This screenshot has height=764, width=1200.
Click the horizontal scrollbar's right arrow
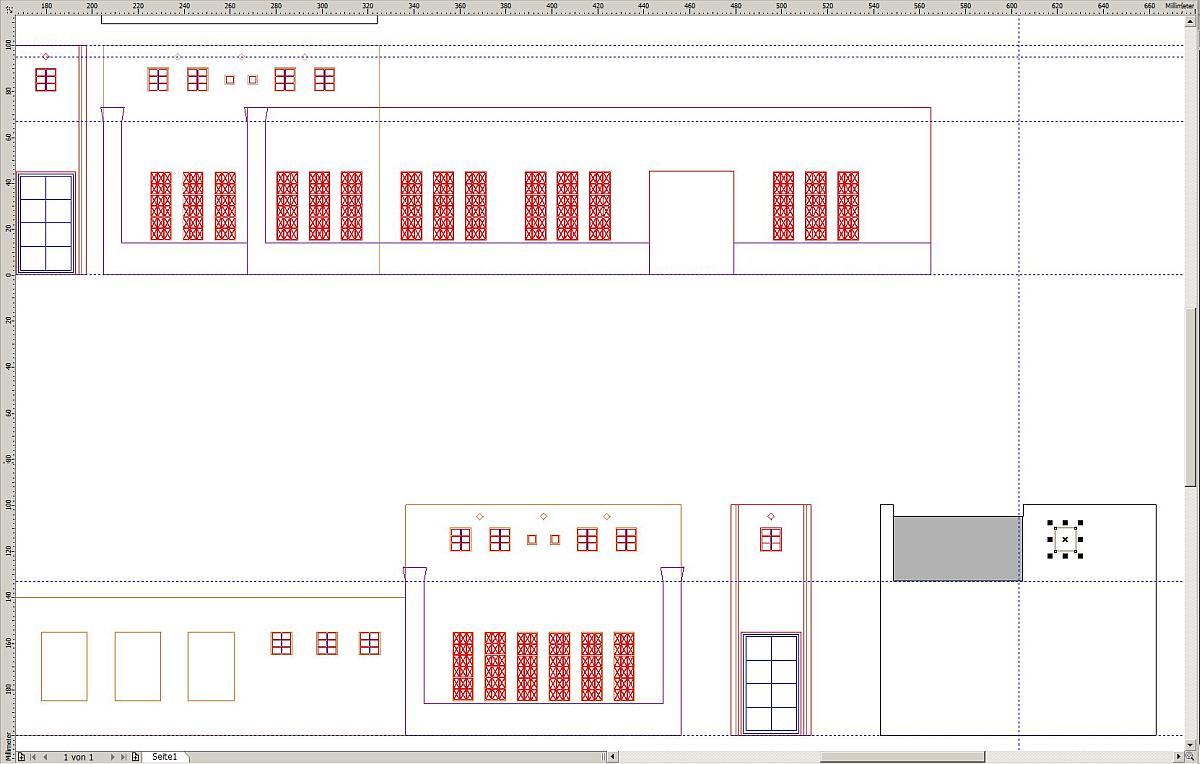point(1178,757)
